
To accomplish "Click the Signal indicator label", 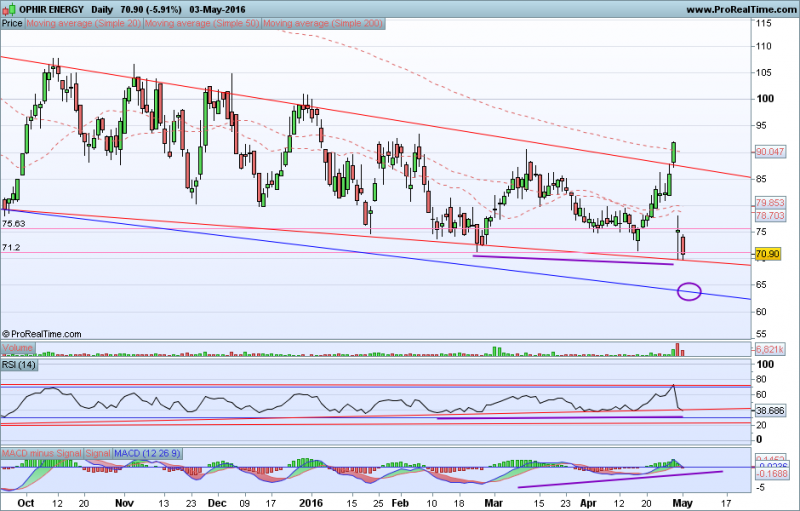I will [x=98, y=455].
